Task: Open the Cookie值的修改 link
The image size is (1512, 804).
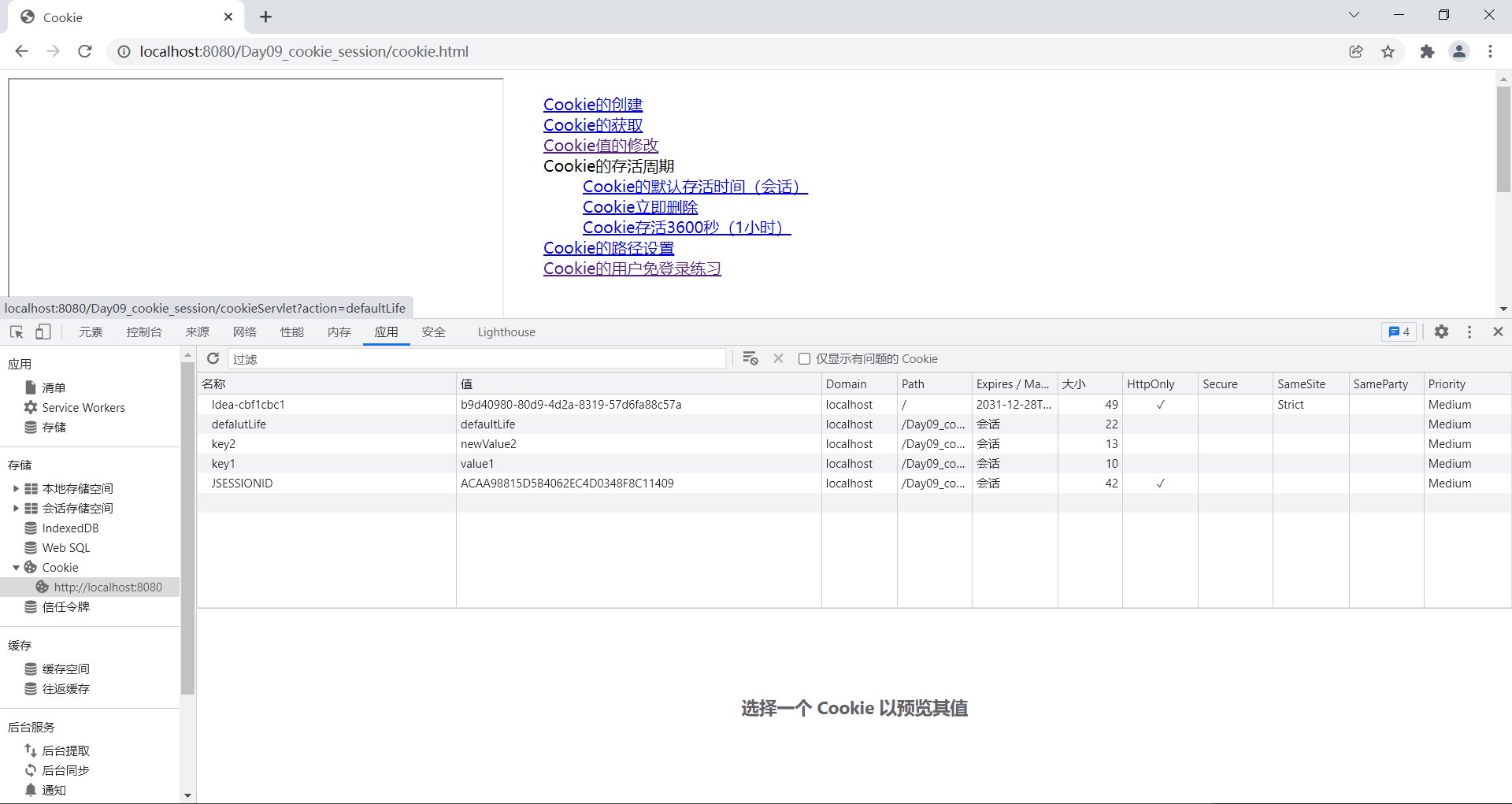Action: click(601, 146)
